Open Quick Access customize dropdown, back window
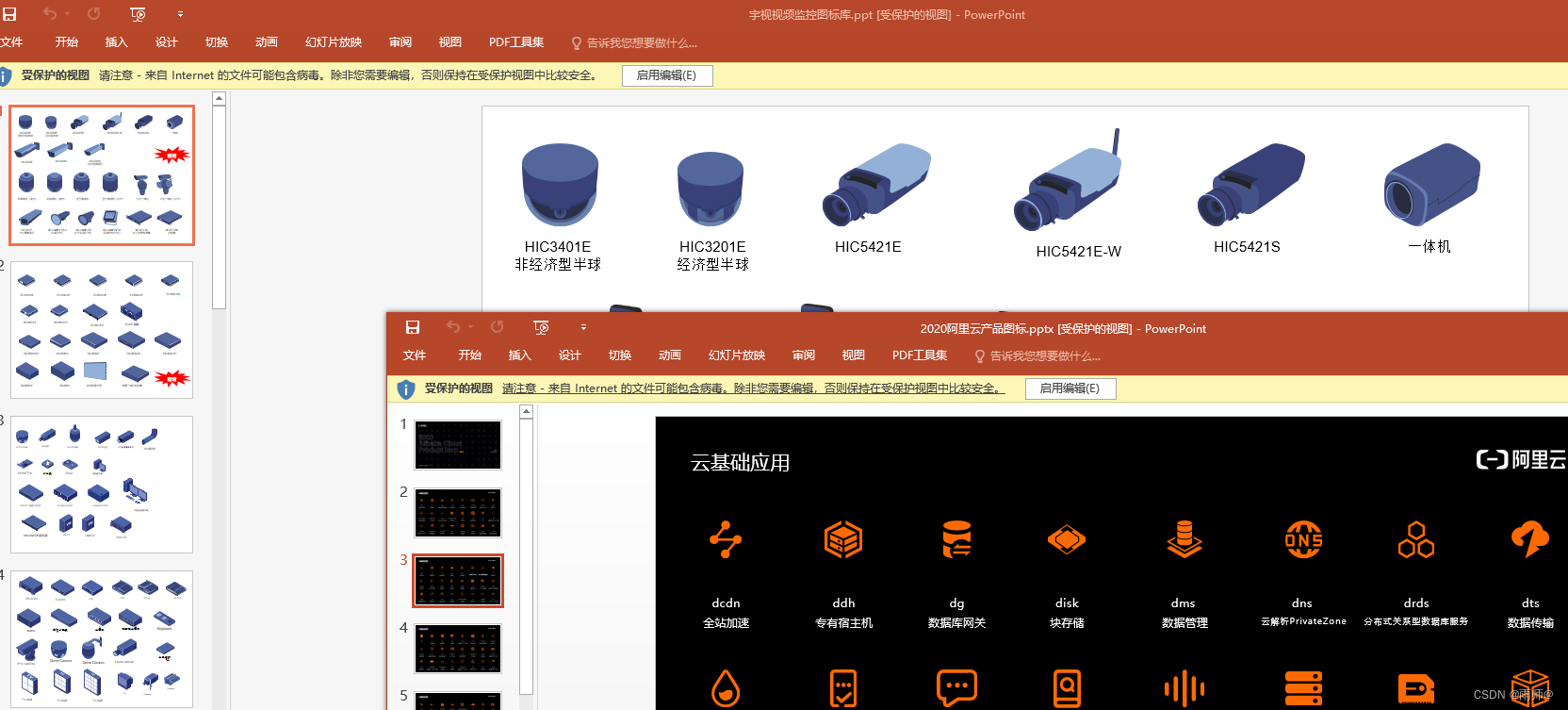This screenshot has height=710, width=1568. click(x=180, y=15)
